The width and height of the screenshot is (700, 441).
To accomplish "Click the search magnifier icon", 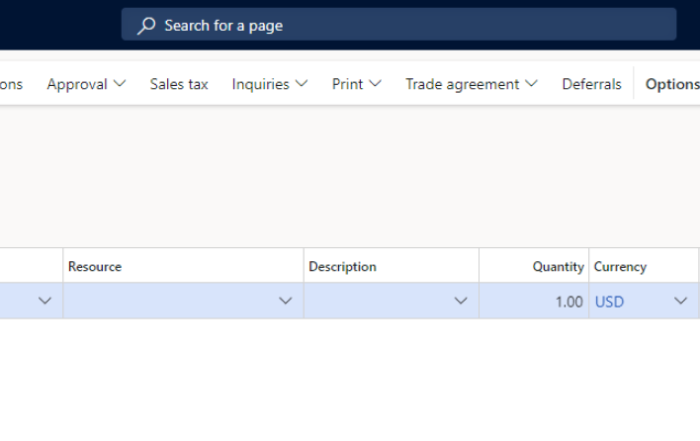I will pyautogui.click(x=146, y=25).
